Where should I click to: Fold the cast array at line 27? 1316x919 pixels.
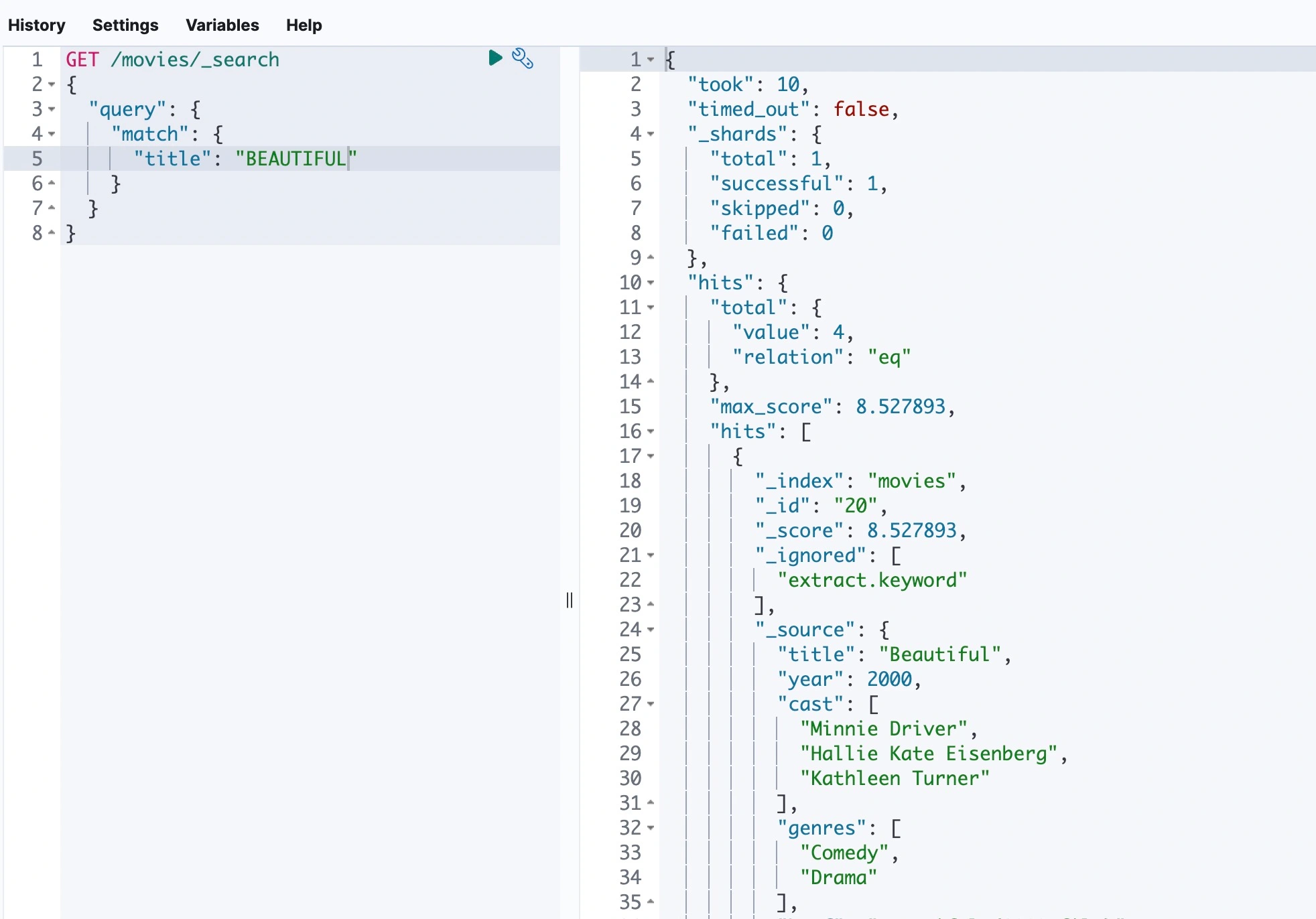pos(651,704)
